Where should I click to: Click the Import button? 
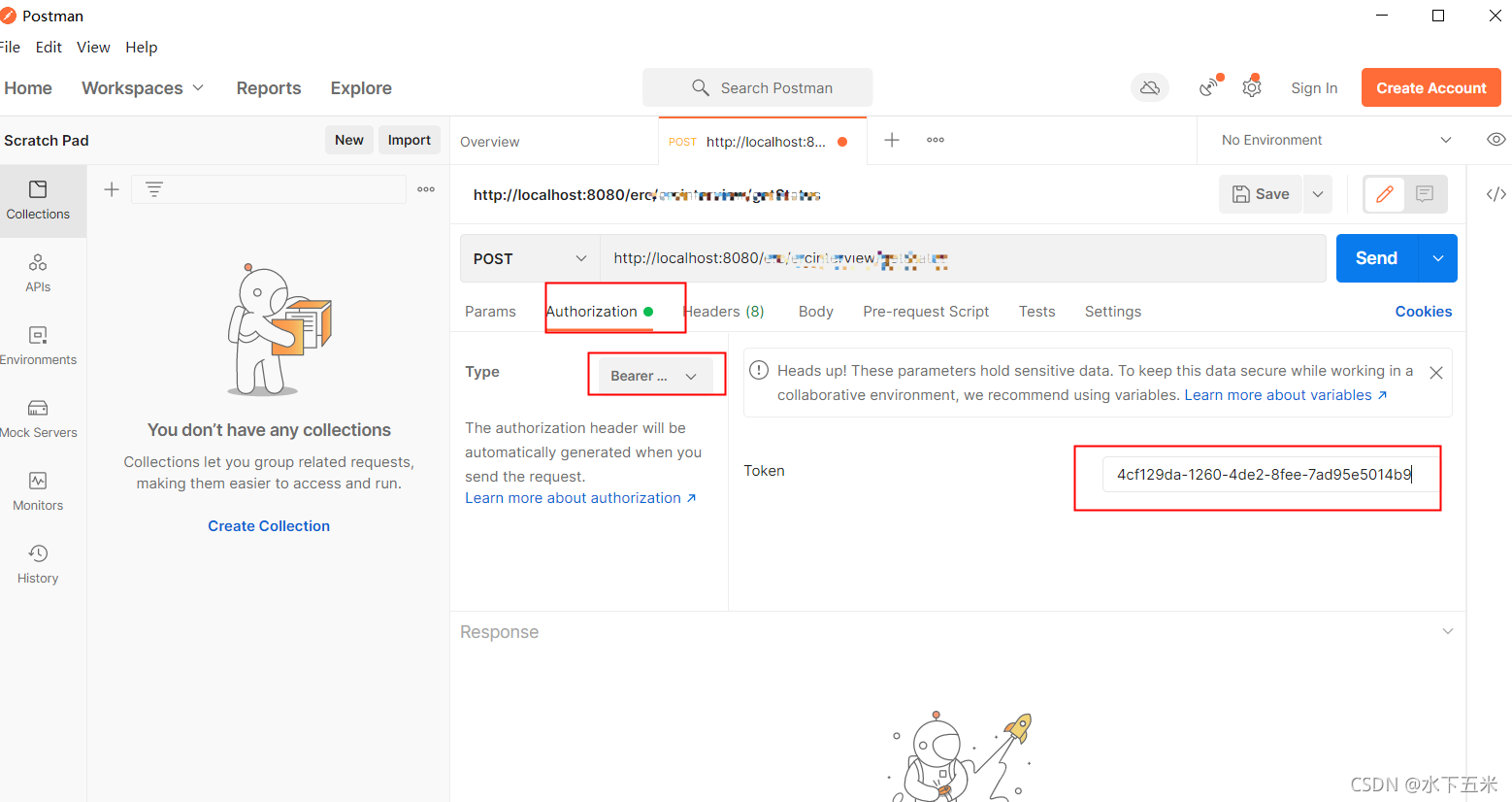[x=410, y=140]
